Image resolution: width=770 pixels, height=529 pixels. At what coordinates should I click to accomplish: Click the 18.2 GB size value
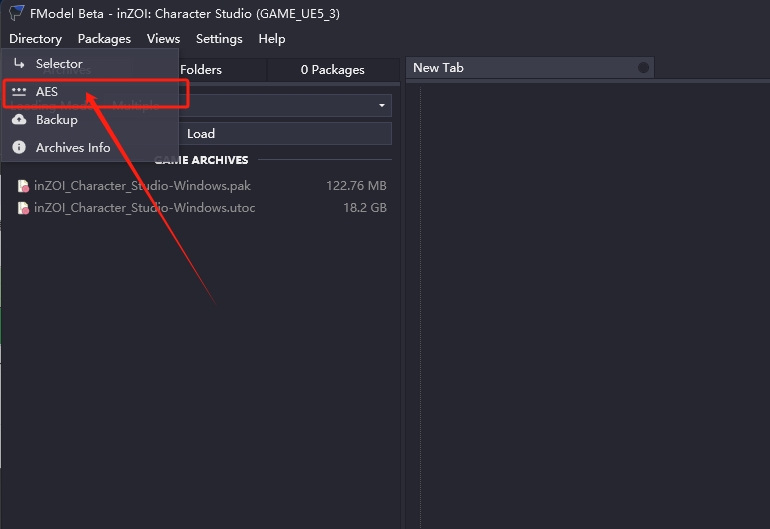click(x=364, y=208)
